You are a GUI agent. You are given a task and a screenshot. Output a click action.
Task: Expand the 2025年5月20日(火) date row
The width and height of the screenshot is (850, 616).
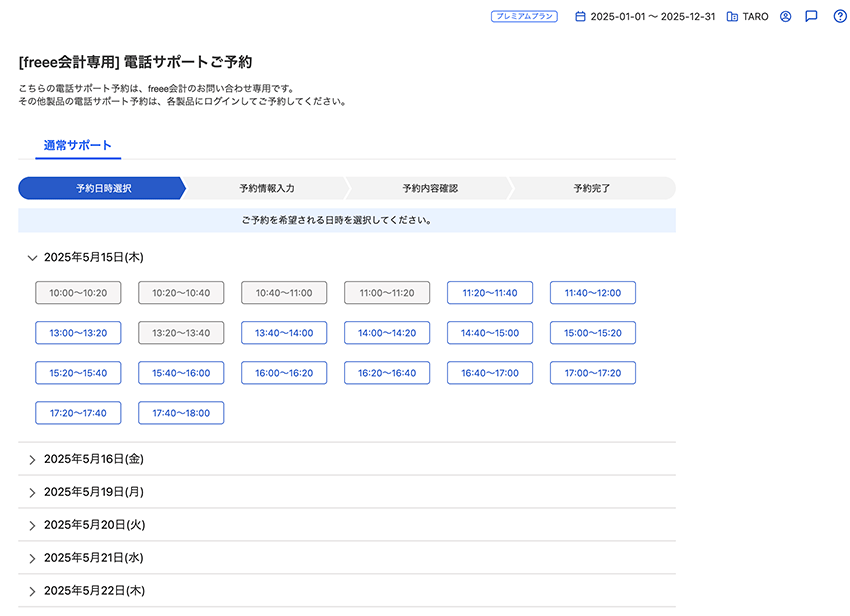[33, 525]
